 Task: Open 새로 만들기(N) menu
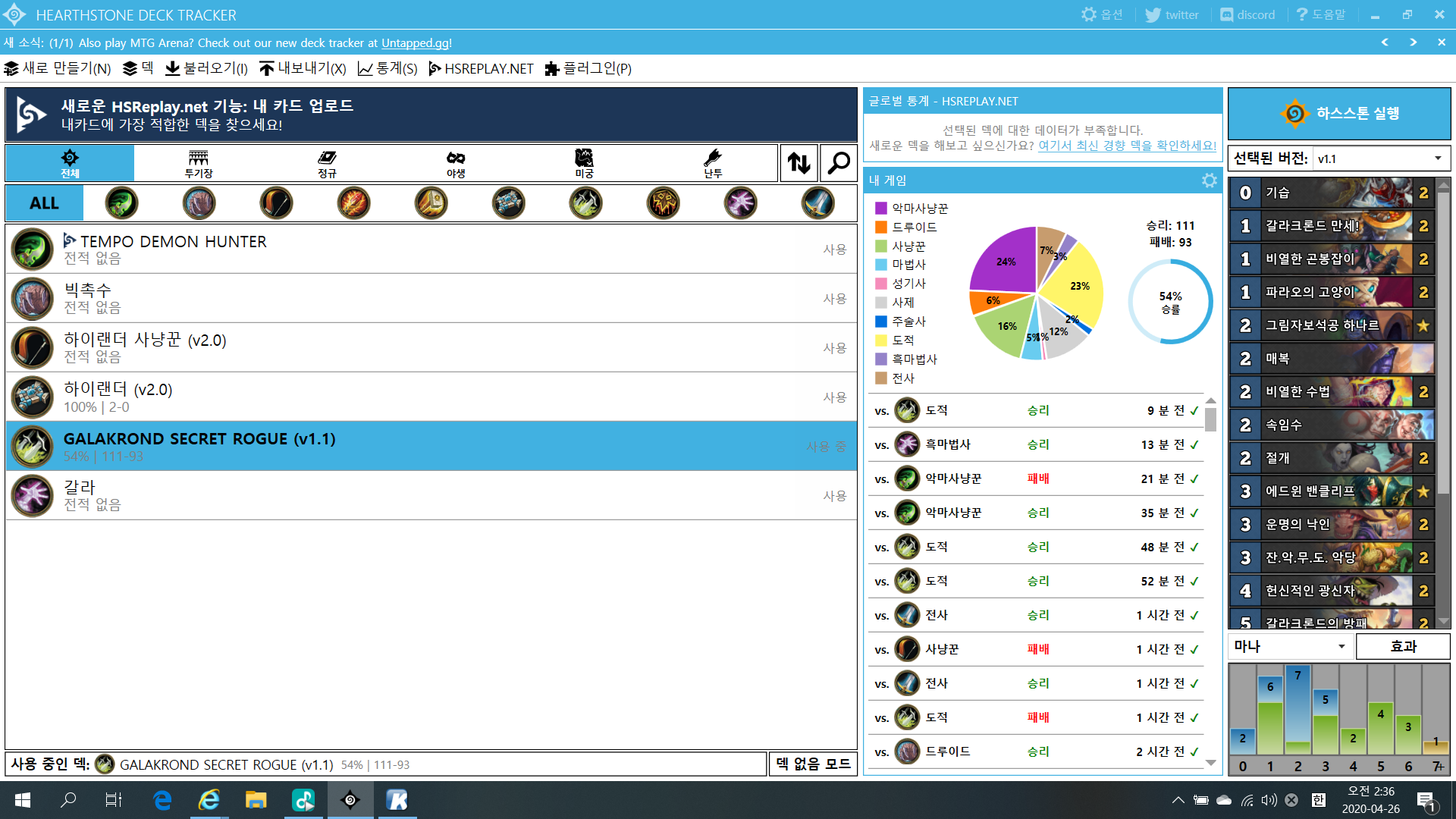click(x=58, y=68)
